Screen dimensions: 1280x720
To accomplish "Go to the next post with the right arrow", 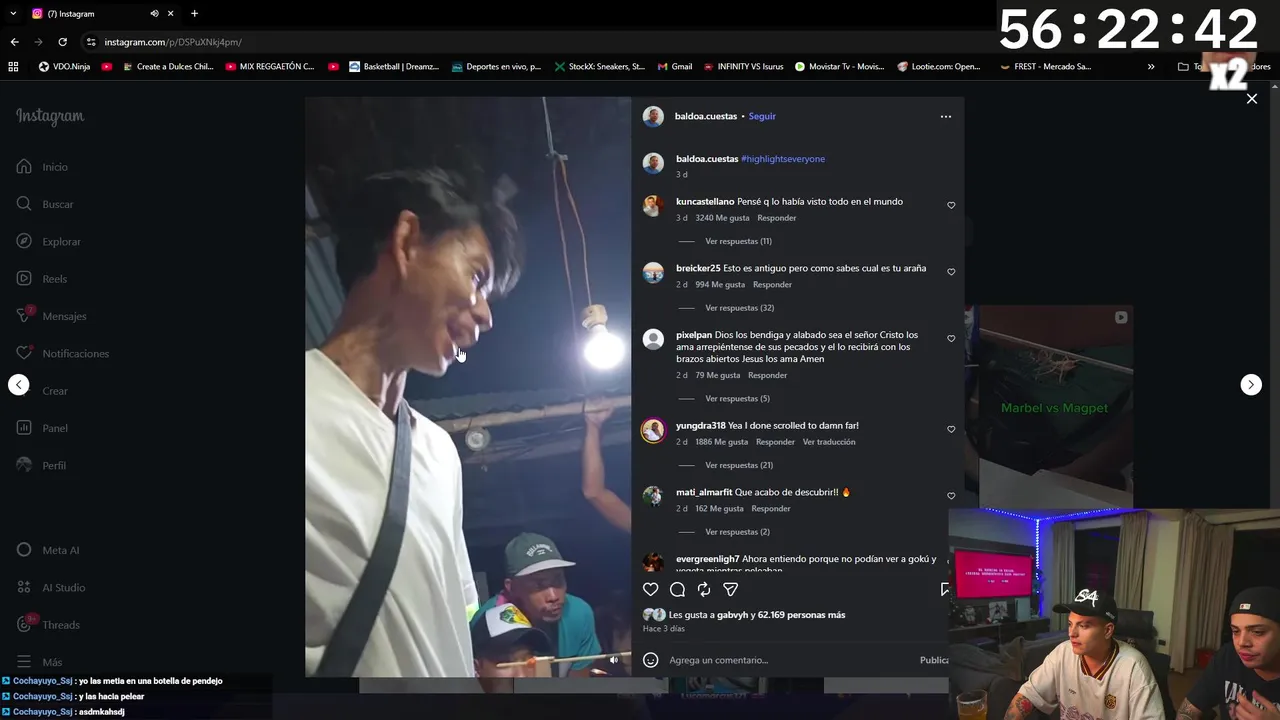I will (x=1251, y=385).
